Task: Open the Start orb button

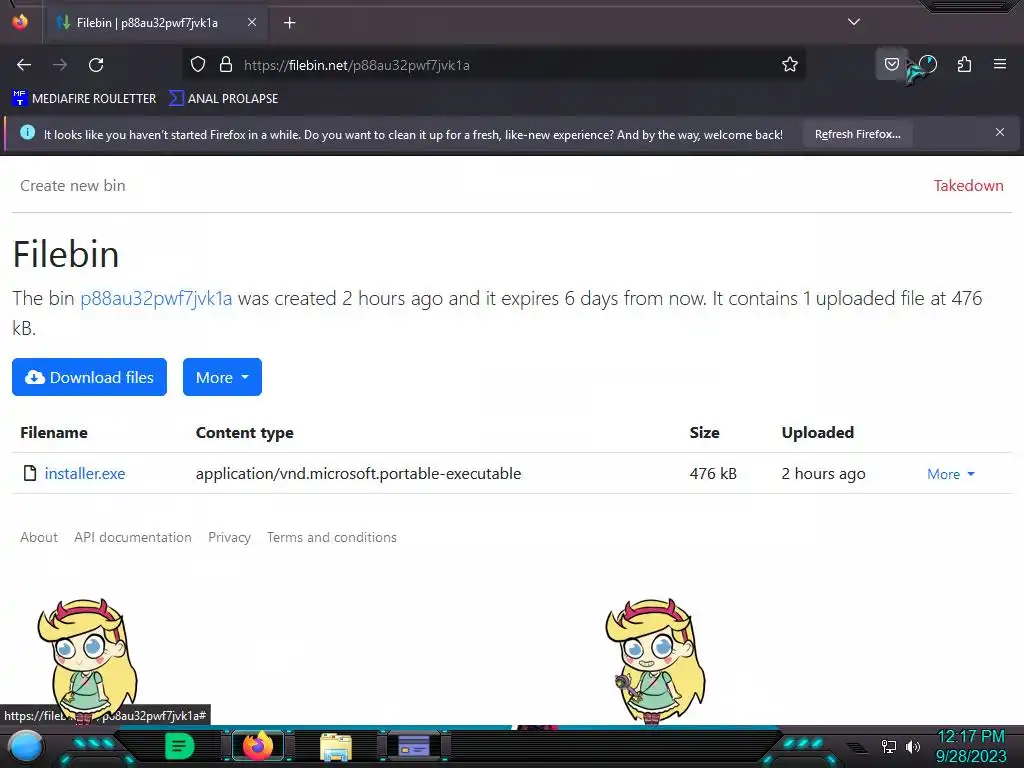Action: 26,747
